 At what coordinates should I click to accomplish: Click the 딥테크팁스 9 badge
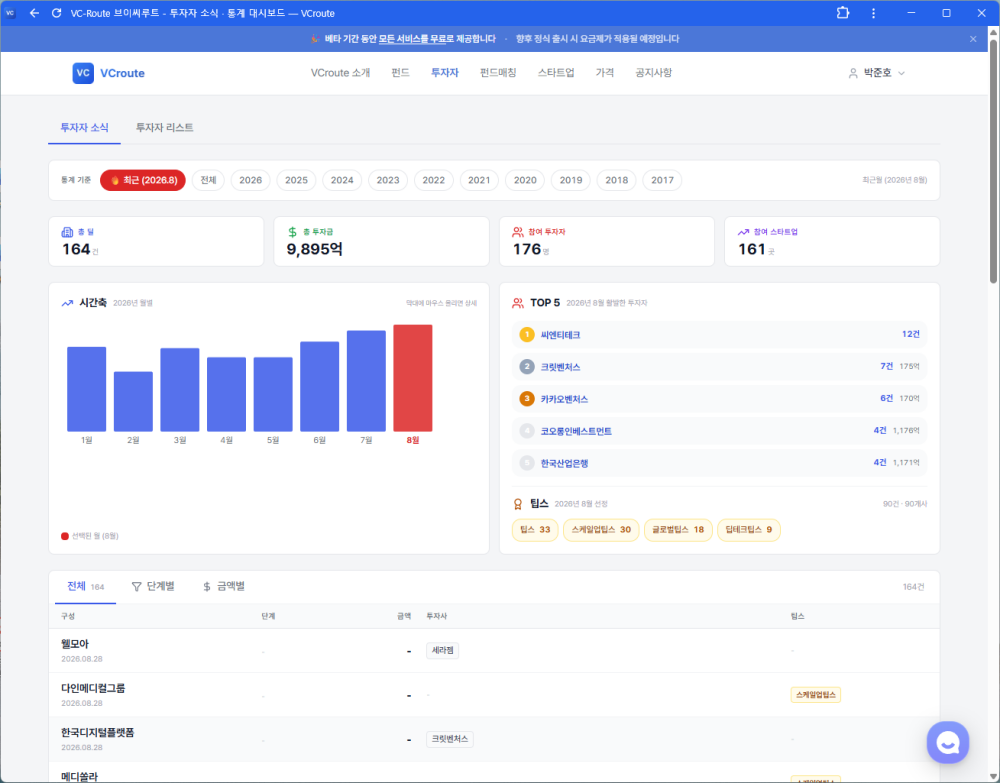click(749, 530)
